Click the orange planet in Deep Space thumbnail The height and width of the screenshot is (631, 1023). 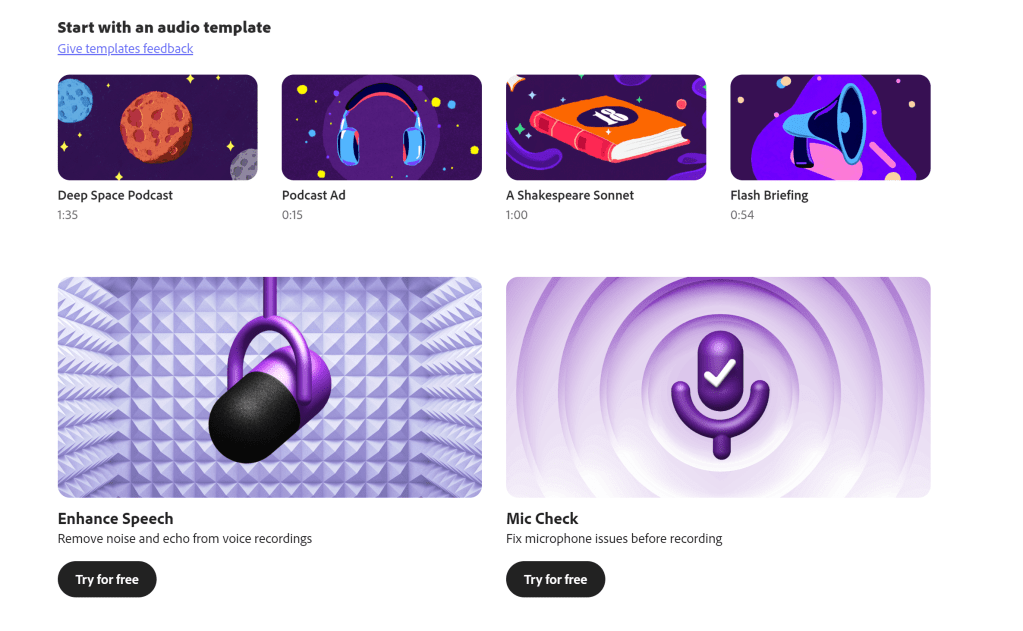[157, 127]
